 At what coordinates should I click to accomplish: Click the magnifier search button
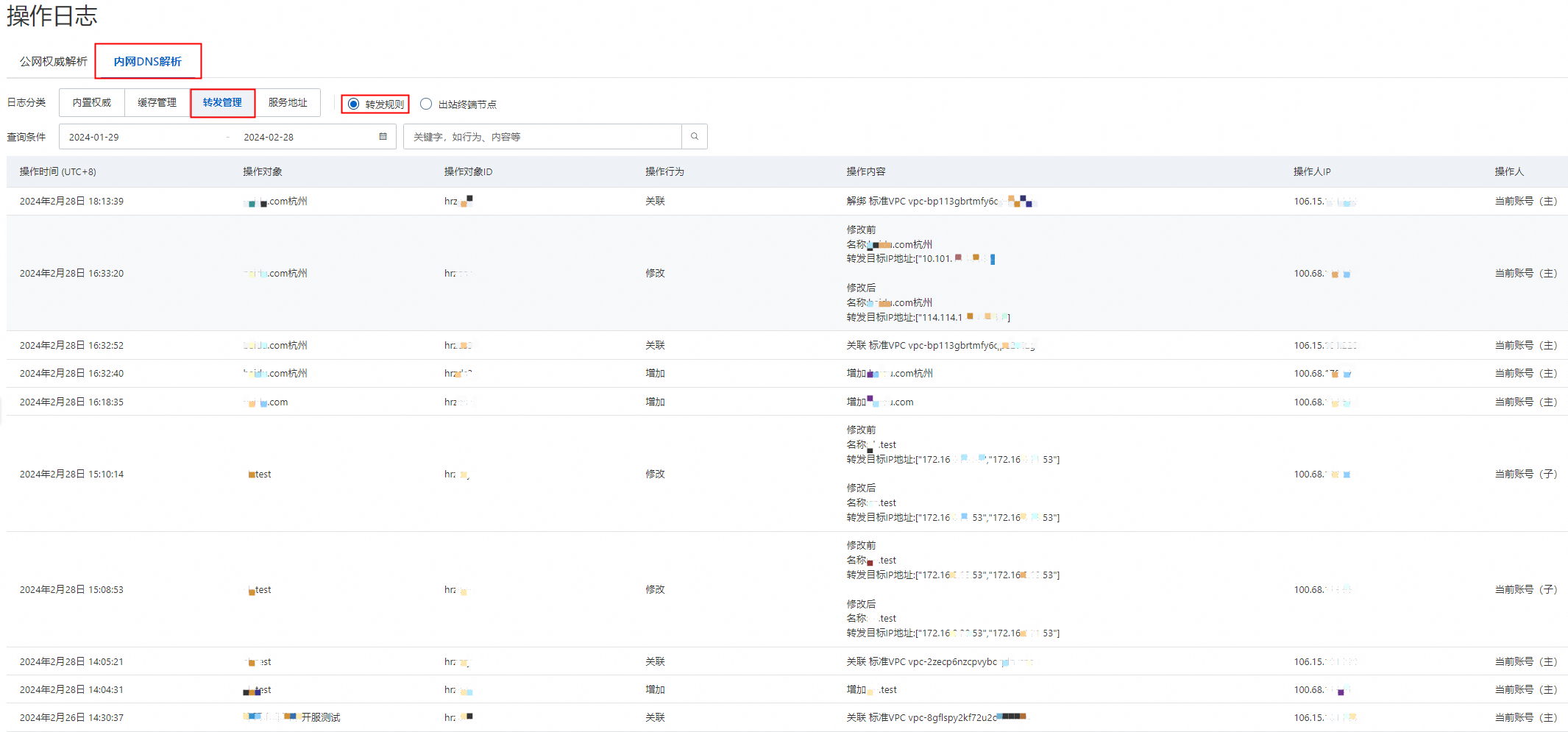coord(695,137)
